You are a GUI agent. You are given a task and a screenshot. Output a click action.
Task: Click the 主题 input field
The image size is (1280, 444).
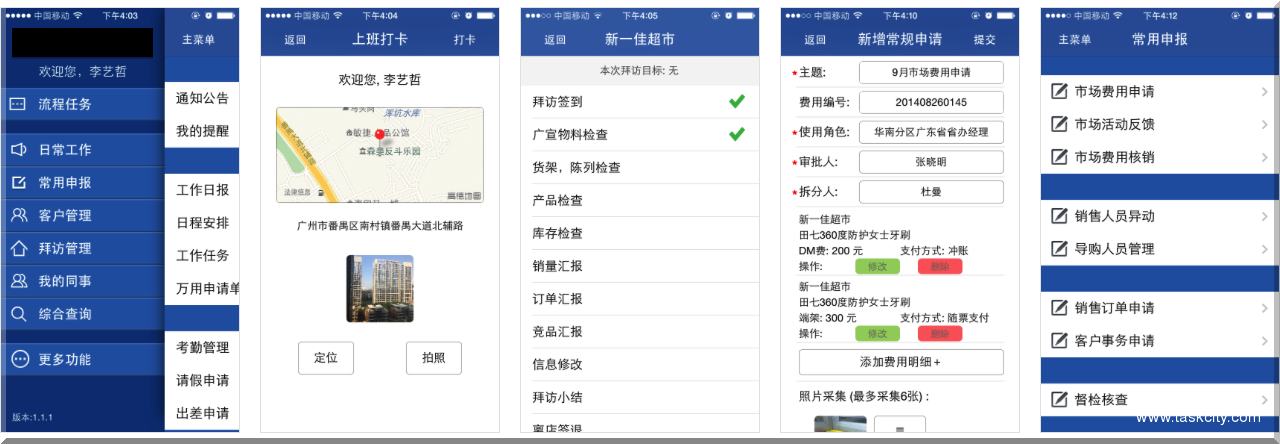pyautogui.click(x=931, y=73)
